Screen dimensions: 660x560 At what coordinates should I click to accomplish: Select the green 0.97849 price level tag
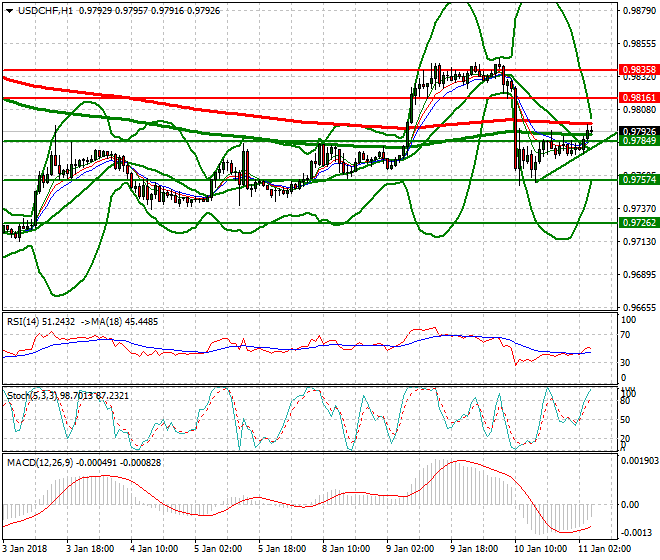click(x=639, y=141)
